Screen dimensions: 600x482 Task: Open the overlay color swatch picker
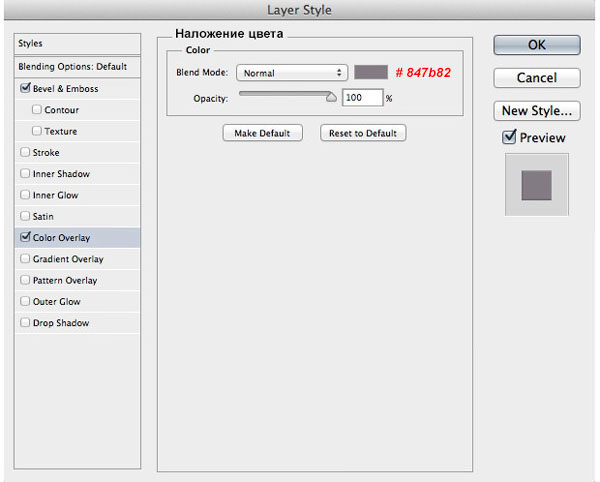371,72
